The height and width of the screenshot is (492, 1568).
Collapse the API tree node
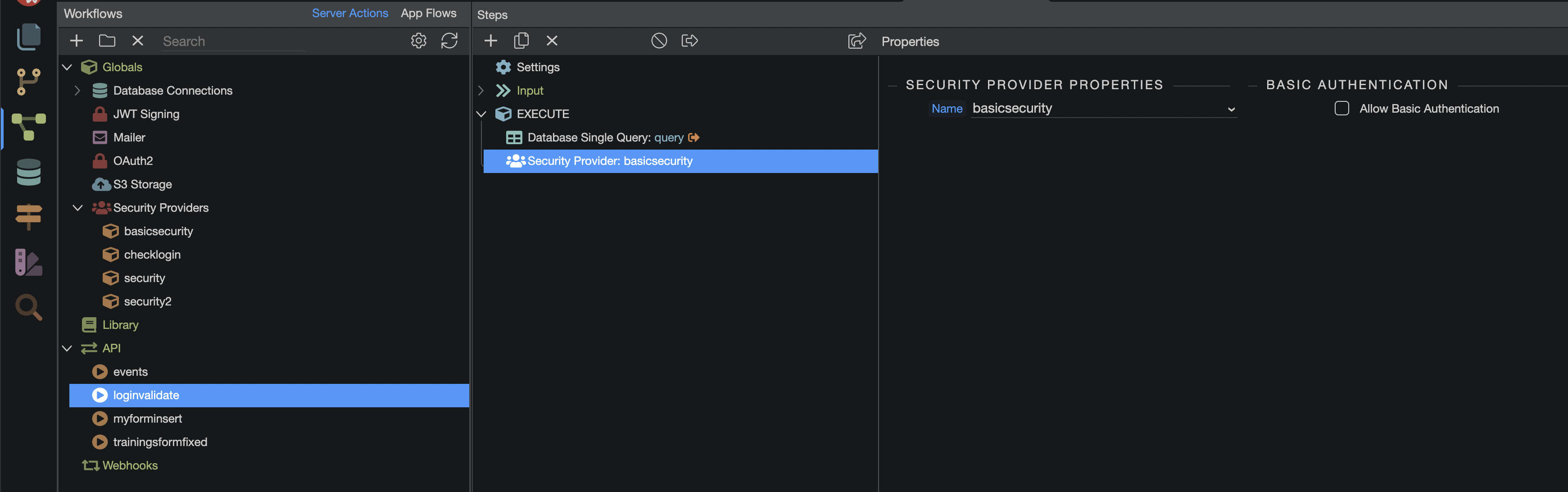click(68, 348)
